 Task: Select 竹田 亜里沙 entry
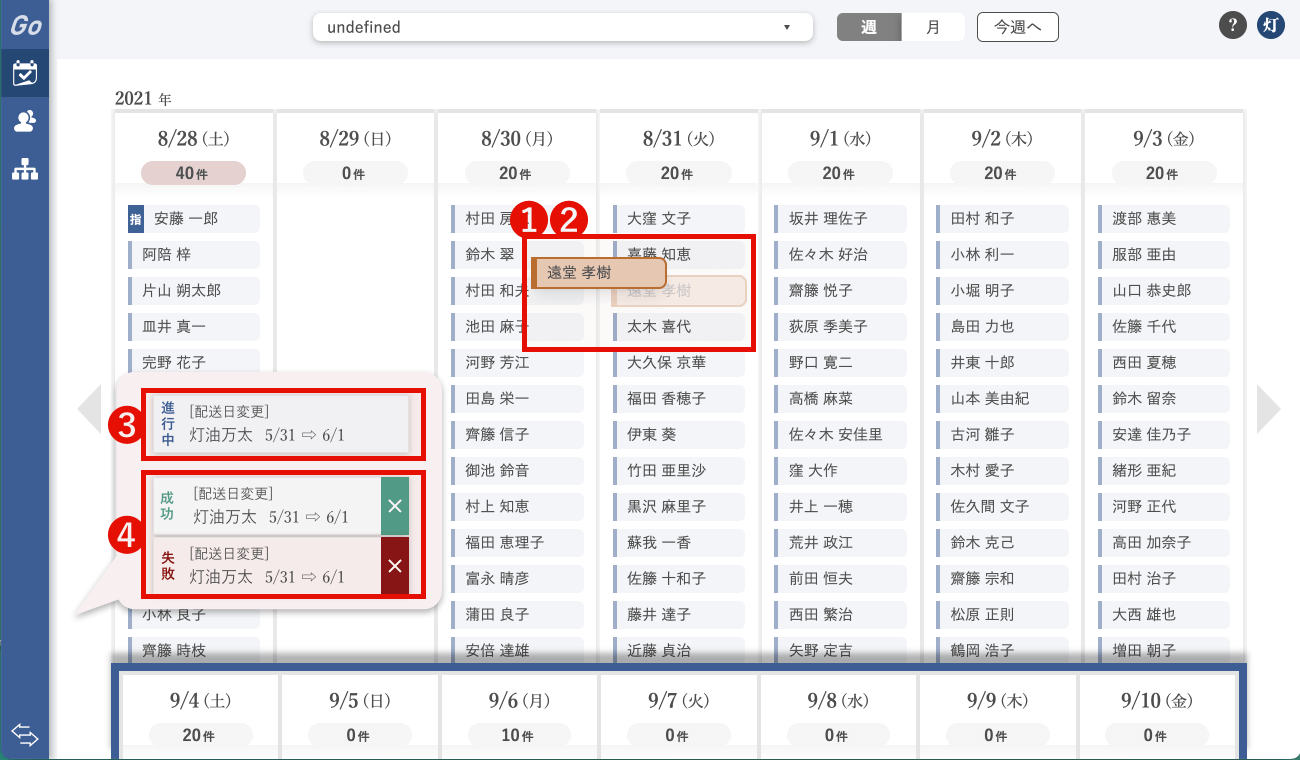tap(679, 471)
